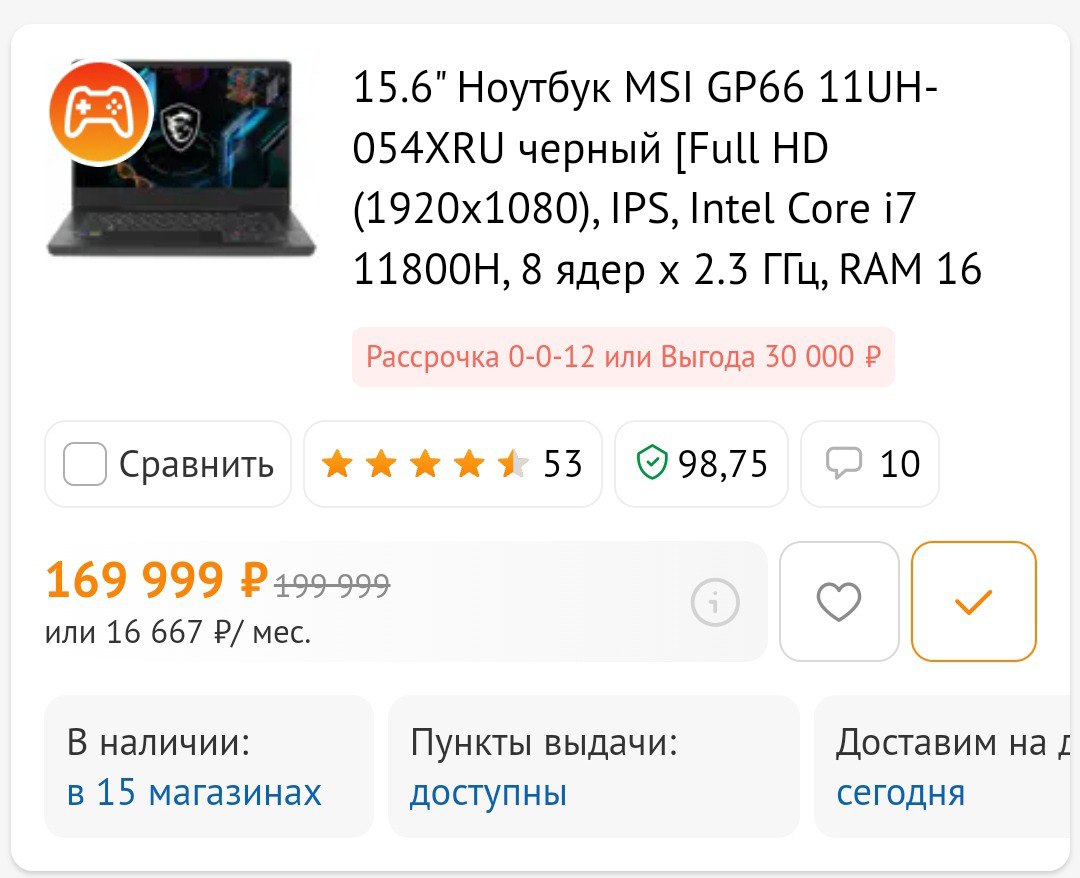The height and width of the screenshot is (878, 1080).
Task: Click the Сравнить label
Action: click(x=196, y=465)
